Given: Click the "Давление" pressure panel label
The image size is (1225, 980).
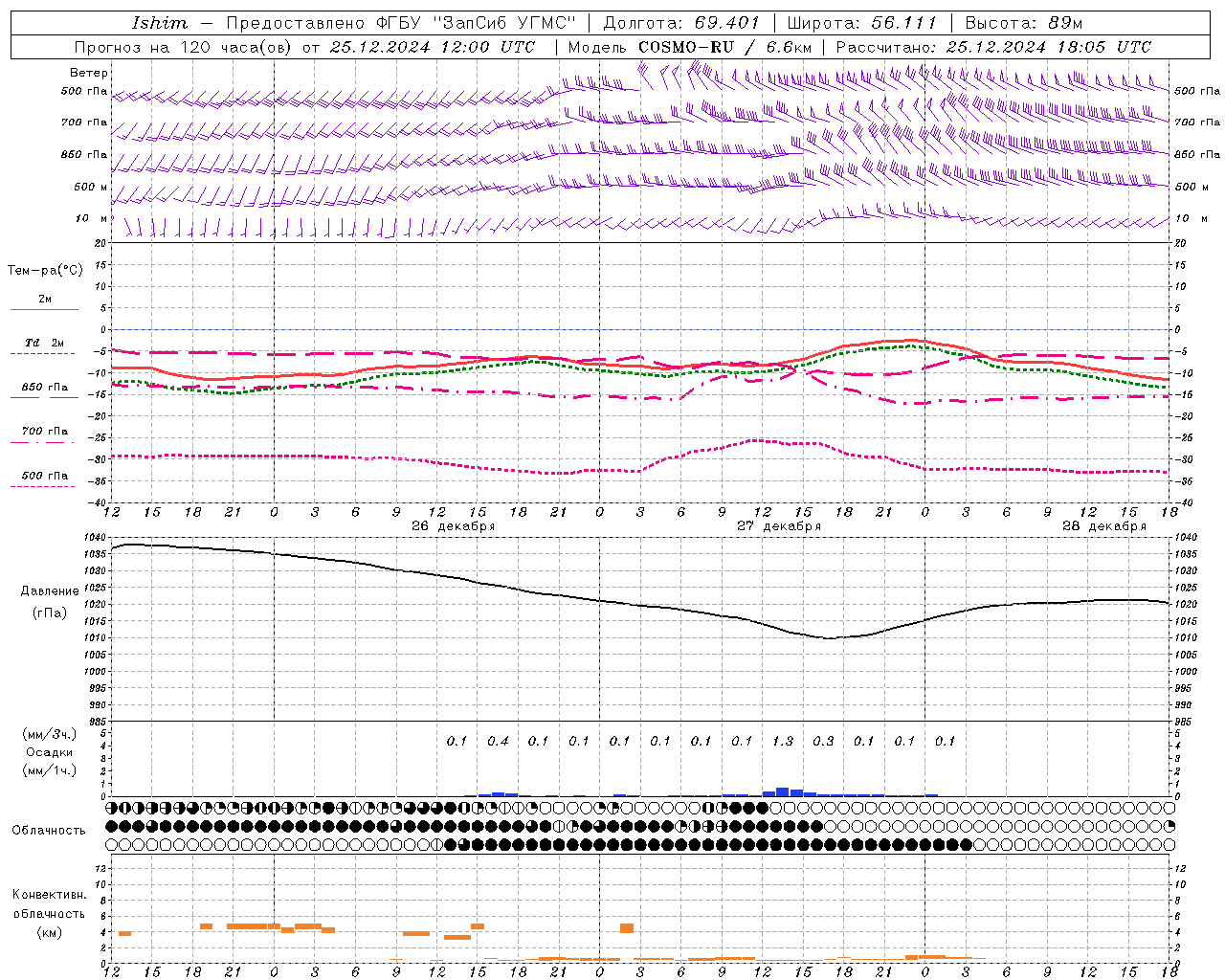Looking at the screenshot, I should [50, 591].
